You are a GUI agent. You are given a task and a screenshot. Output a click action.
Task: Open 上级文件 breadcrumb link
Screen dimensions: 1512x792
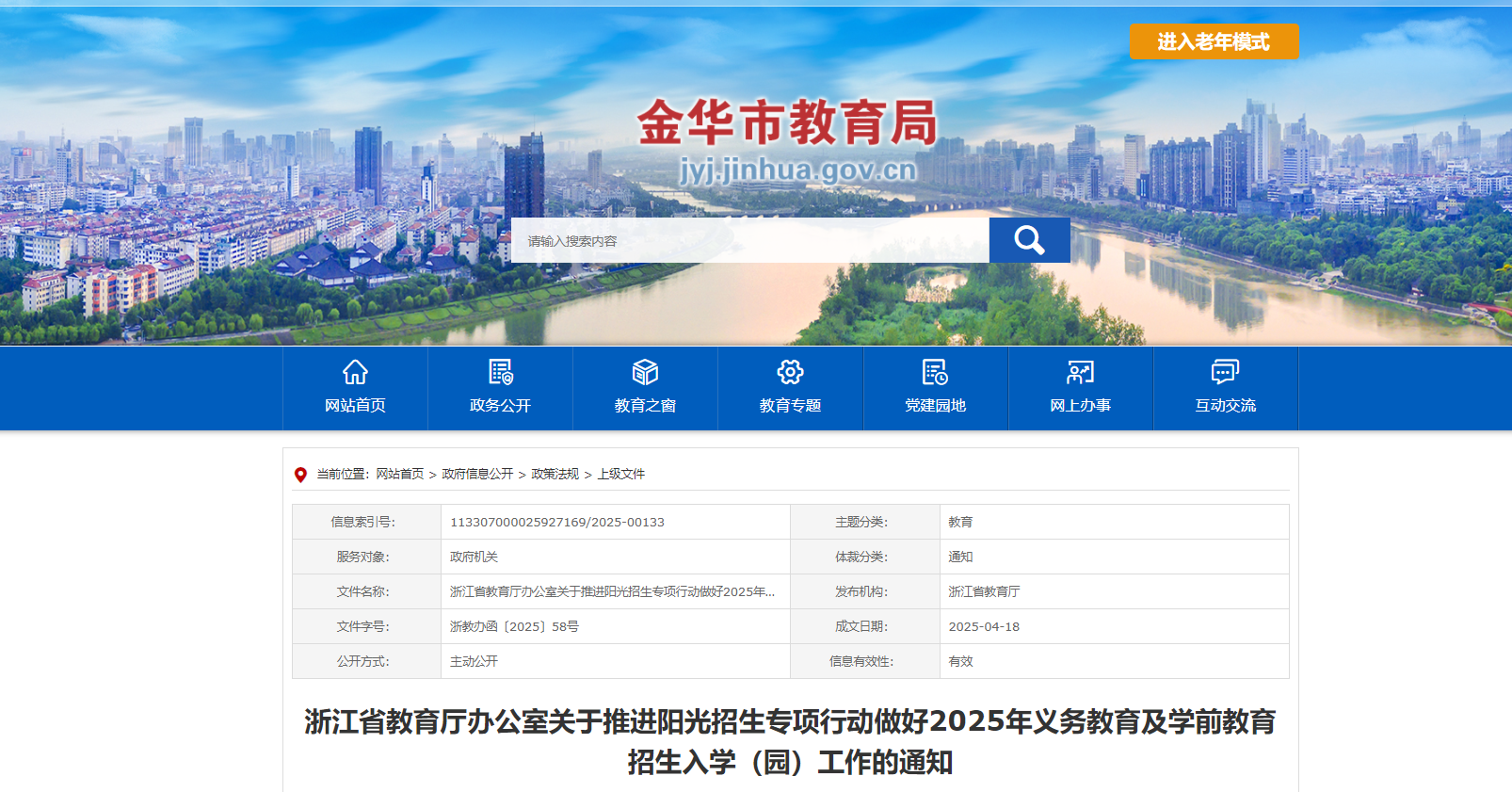(621, 475)
